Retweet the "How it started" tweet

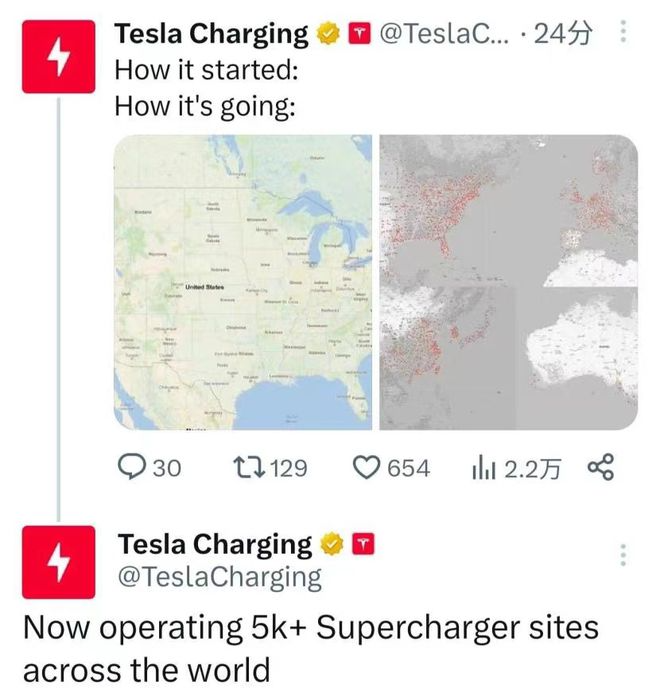[245, 468]
